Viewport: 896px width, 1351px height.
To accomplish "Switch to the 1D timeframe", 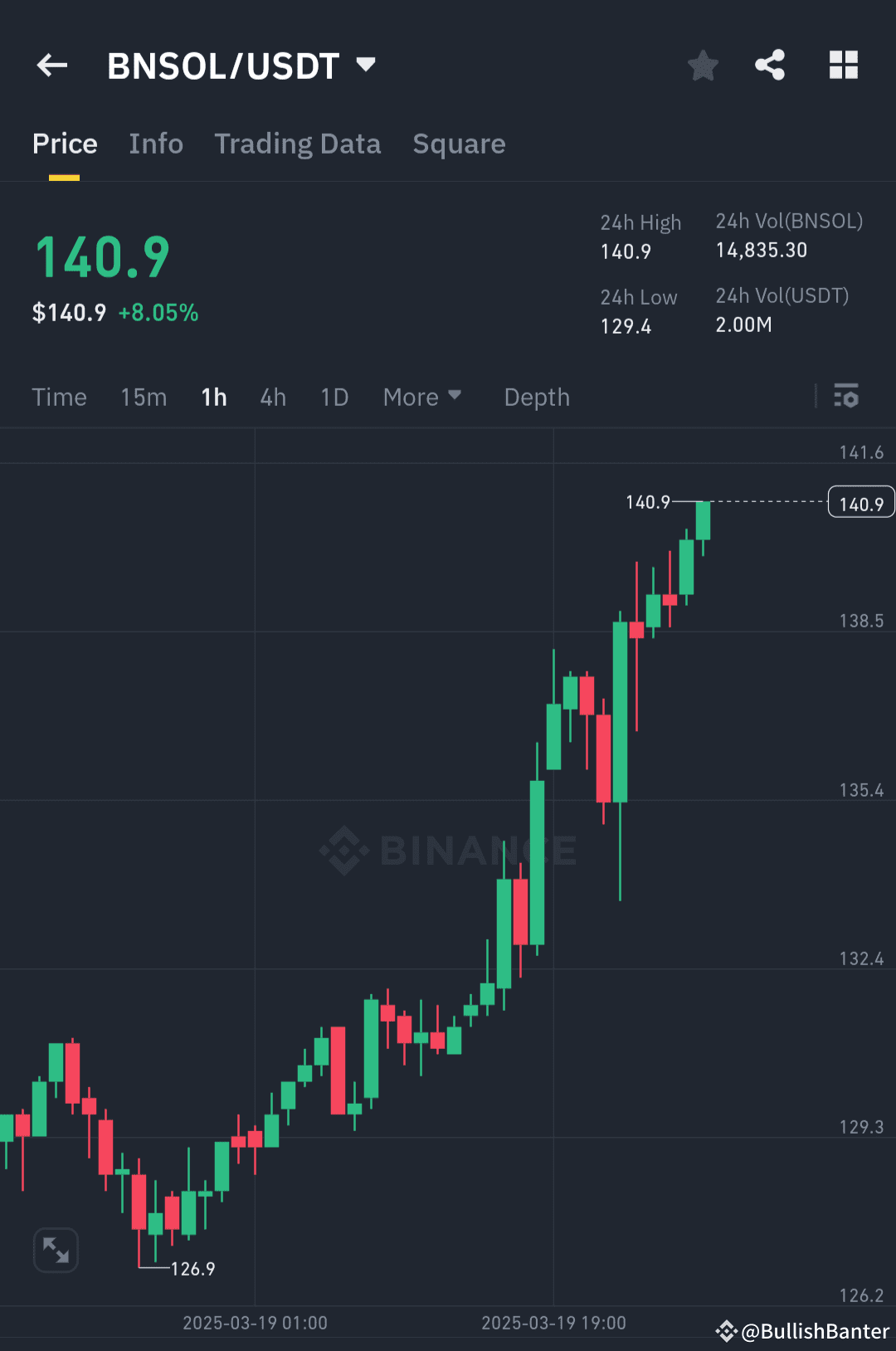I will point(334,397).
